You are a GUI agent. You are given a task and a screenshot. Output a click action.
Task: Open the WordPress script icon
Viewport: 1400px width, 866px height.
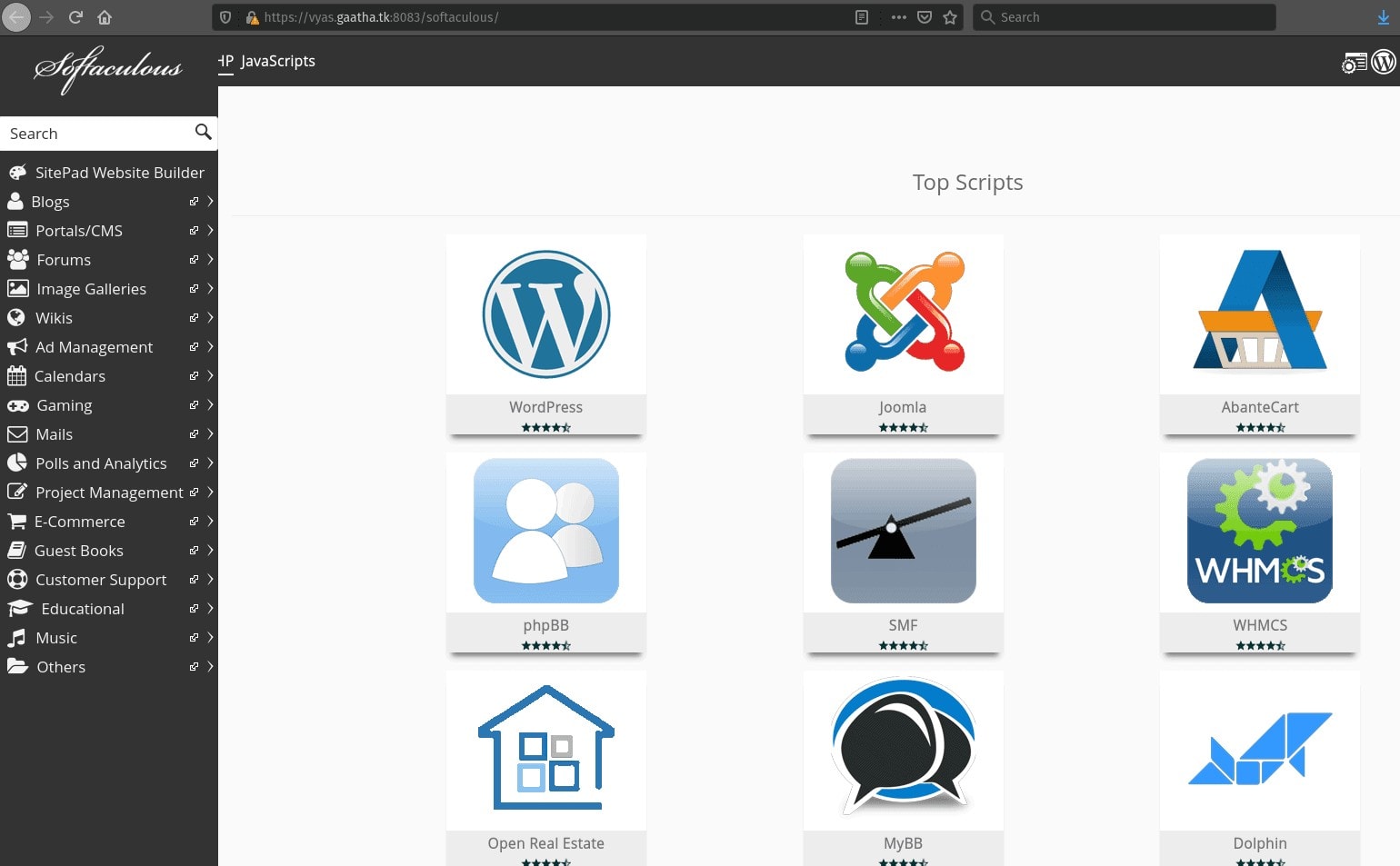point(546,314)
